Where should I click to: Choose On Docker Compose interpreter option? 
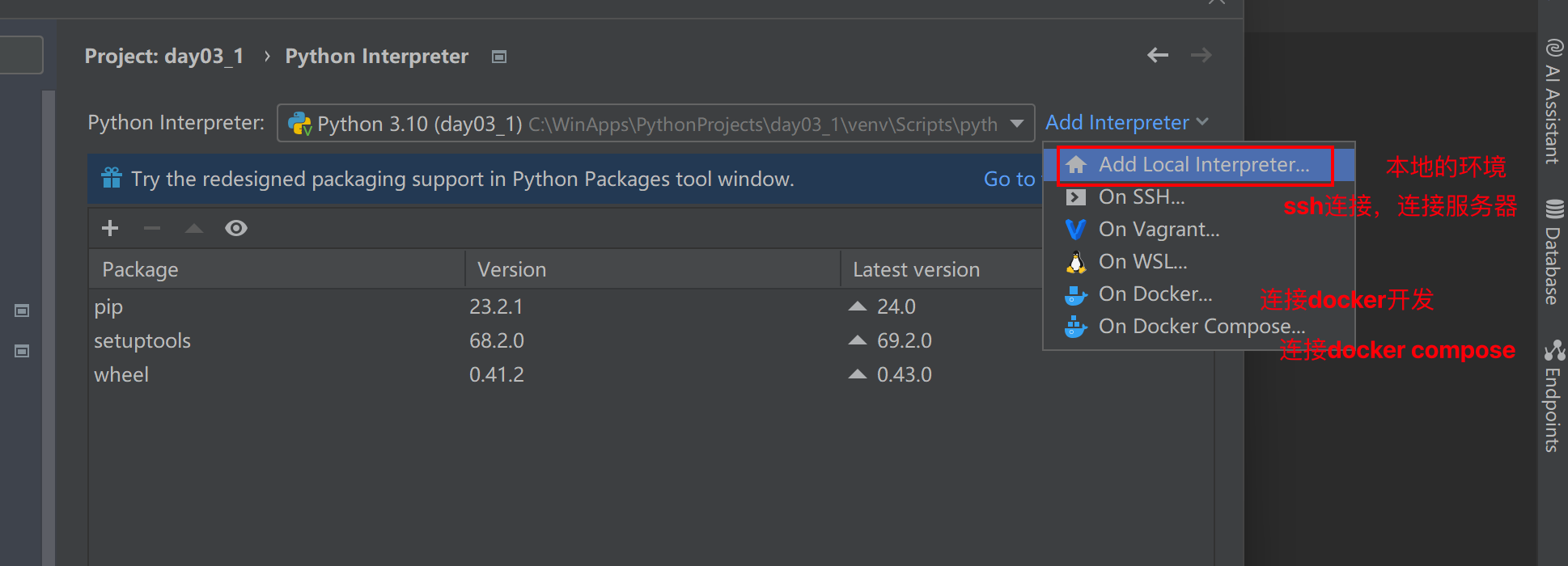pos(1201,327)
